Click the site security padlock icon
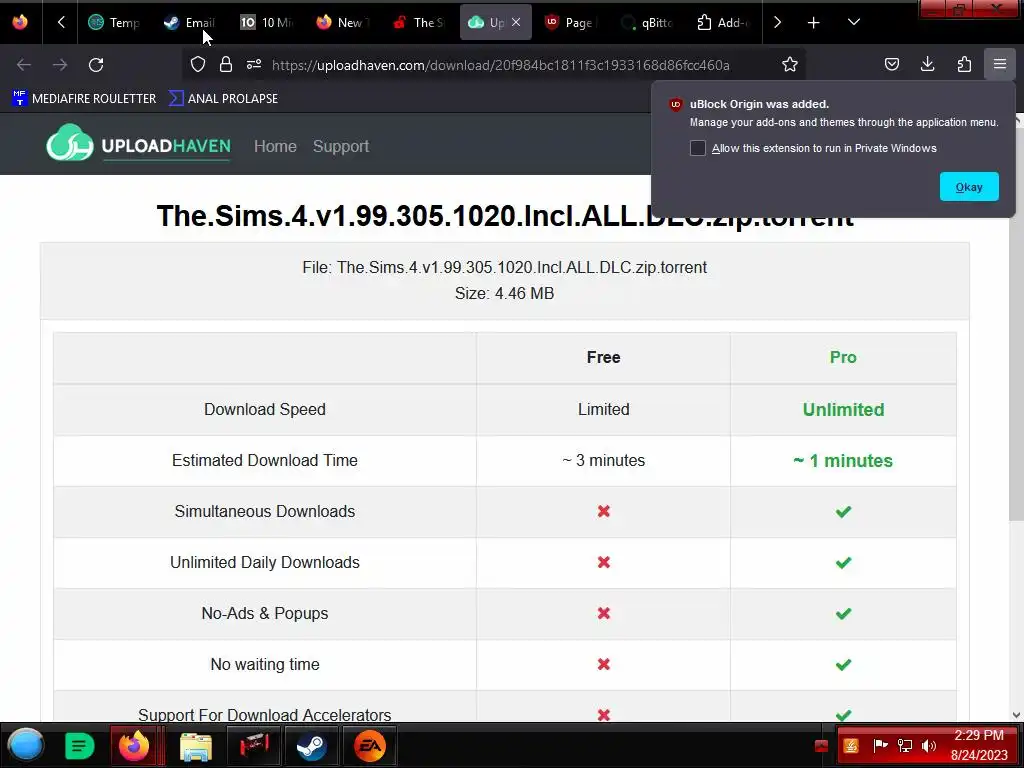The width and height of the screenshot is (1024, 768). (226, 64)
